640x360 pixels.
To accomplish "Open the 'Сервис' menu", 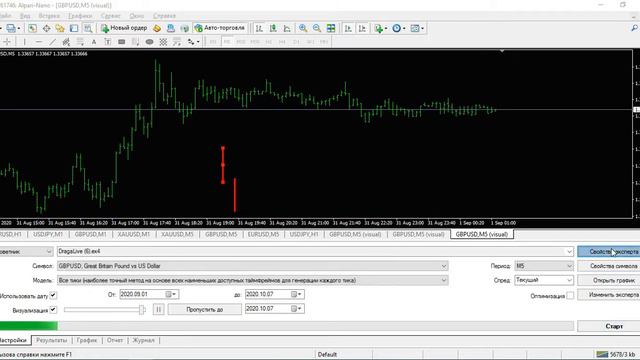I will 111,16.
